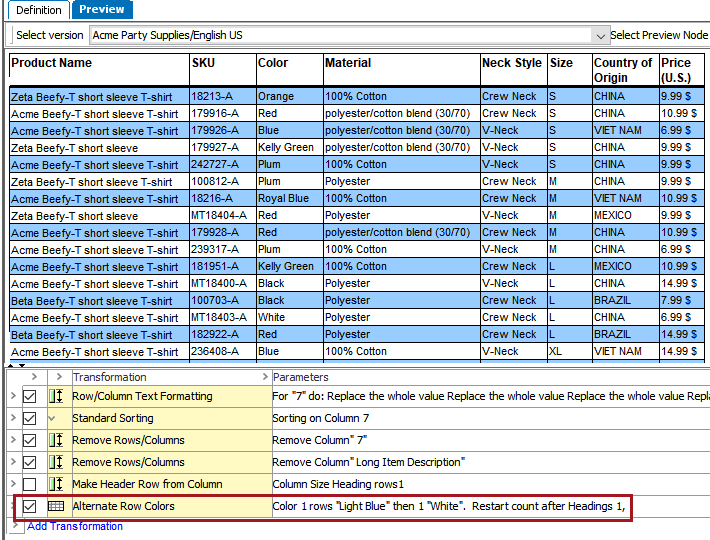Expand the Row/Column Text Formatting row arrow

click(x=12, y=397)
